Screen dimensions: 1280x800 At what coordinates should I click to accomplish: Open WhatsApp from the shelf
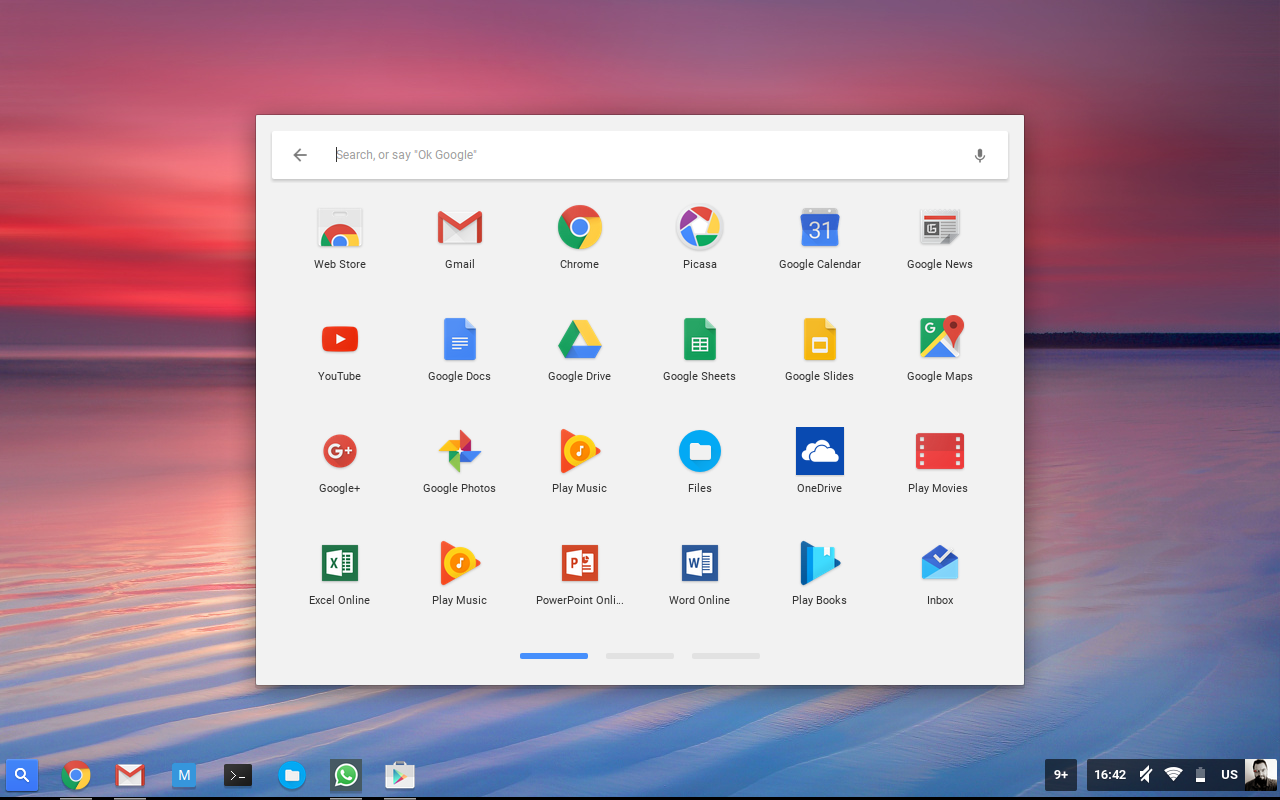[346, 775]
